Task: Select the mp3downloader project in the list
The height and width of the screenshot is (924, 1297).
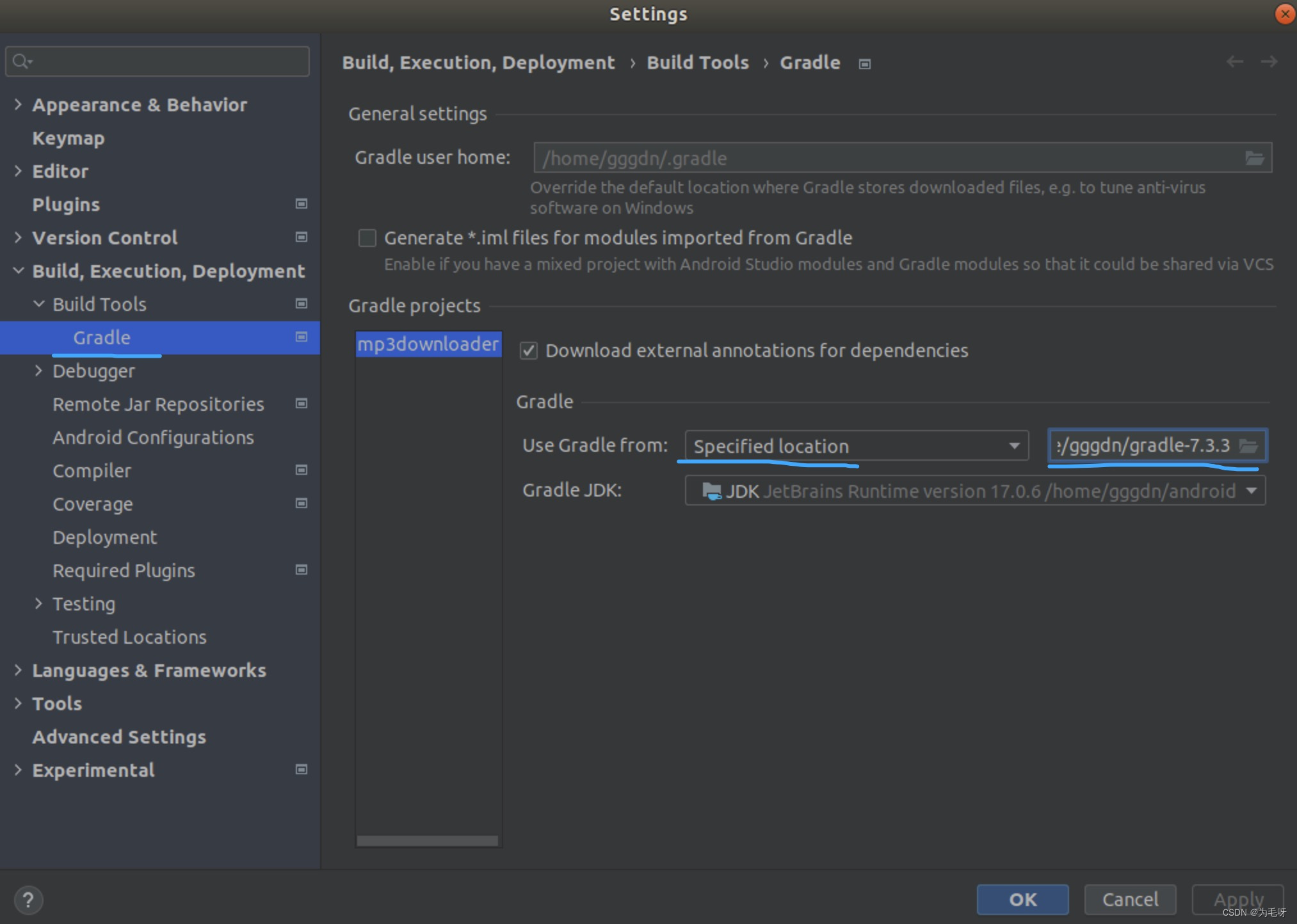Action: click(x=428, y=344)
